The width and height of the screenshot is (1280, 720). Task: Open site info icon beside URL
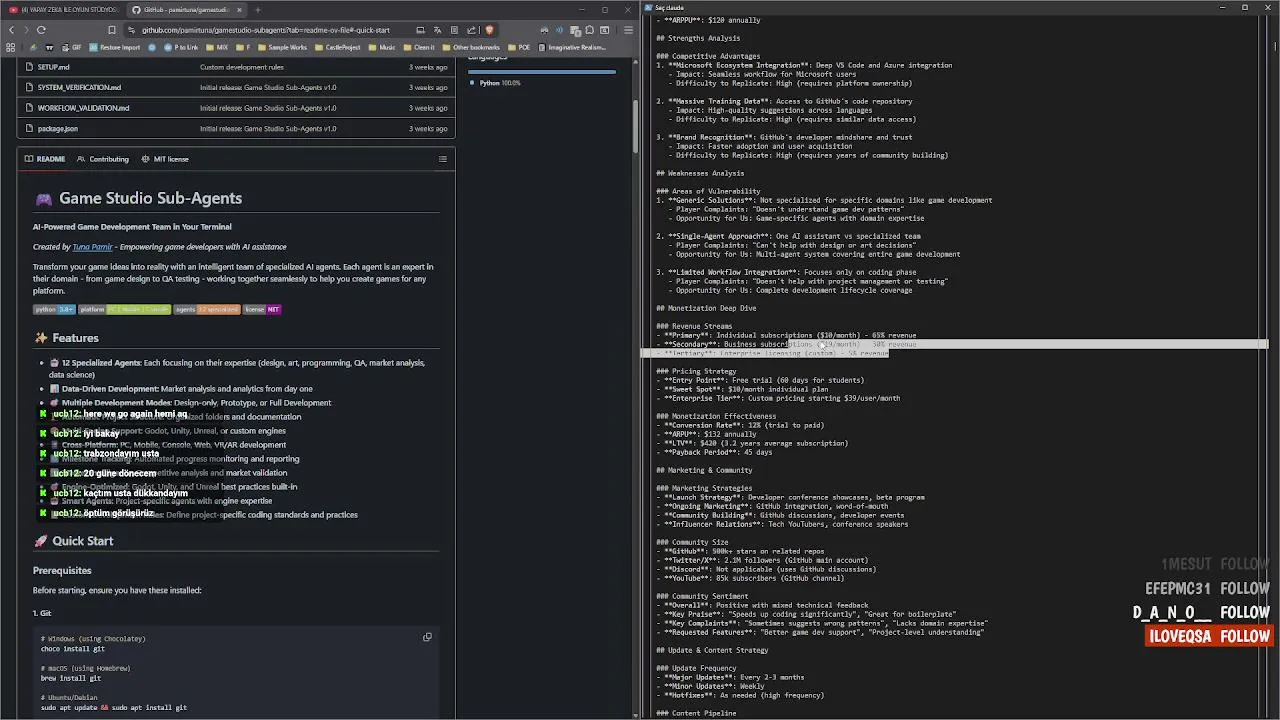[132, 30]
